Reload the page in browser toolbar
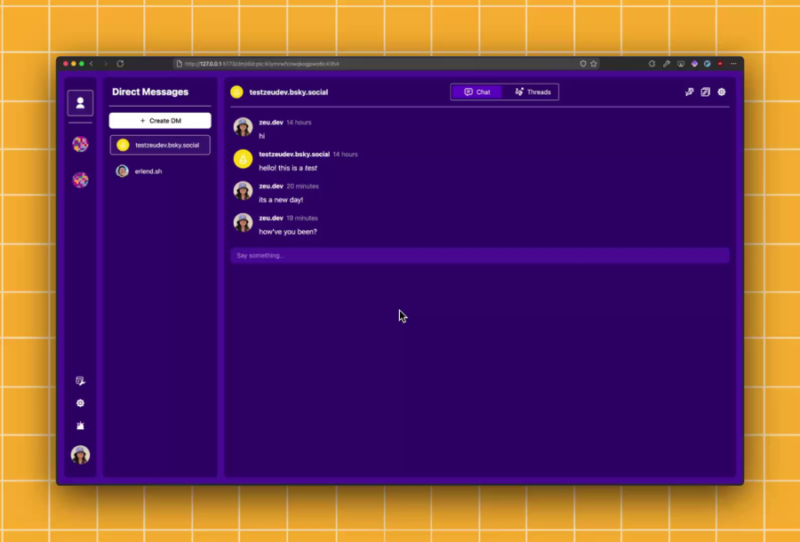800x542 pixels. click(120, 64)
